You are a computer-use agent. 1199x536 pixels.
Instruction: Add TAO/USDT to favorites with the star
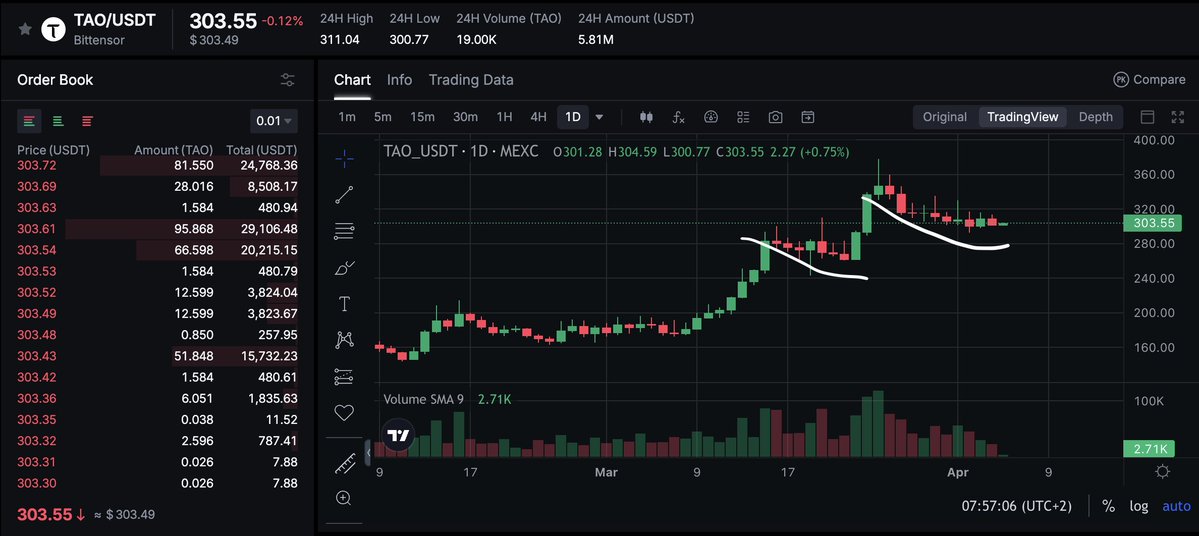[x=25, y=29]
